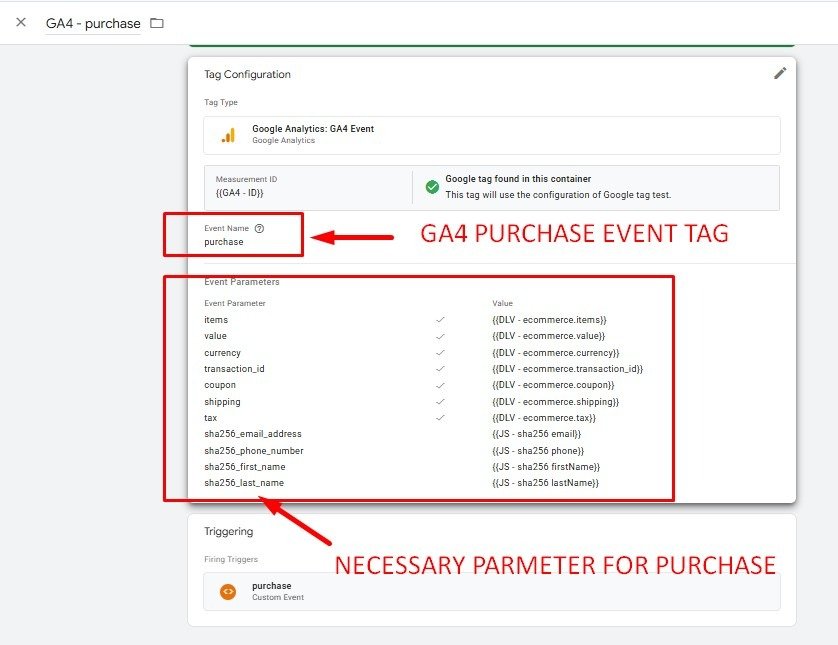This screenshot has height=645, width=838.
Task: Click the Triggering section heading
Action: pos(229,531)
